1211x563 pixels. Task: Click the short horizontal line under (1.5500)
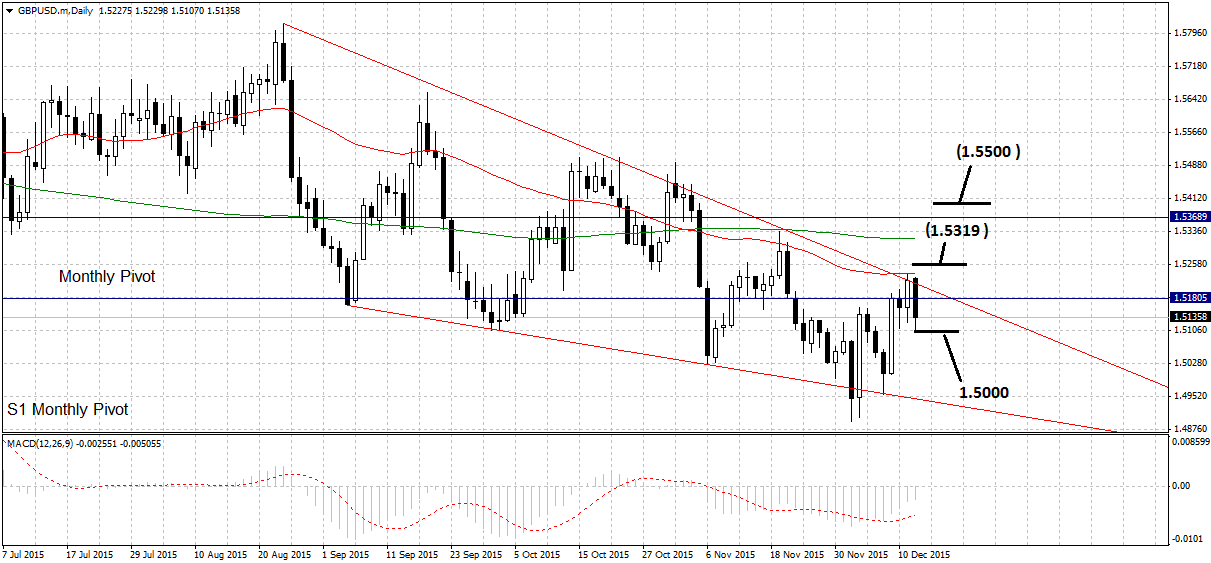point(958,203)
